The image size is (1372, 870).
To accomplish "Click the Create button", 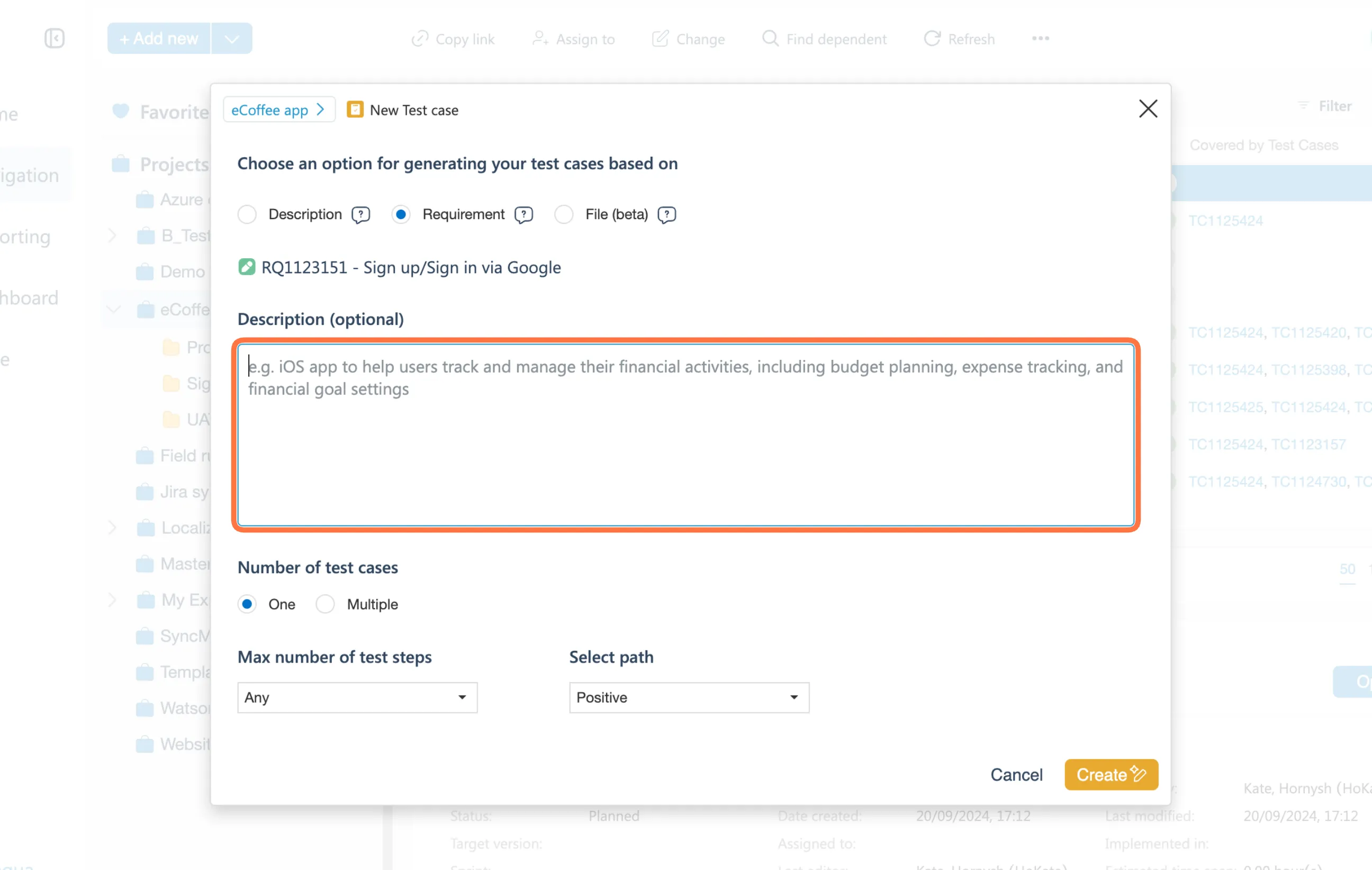I will [1111, 774].
